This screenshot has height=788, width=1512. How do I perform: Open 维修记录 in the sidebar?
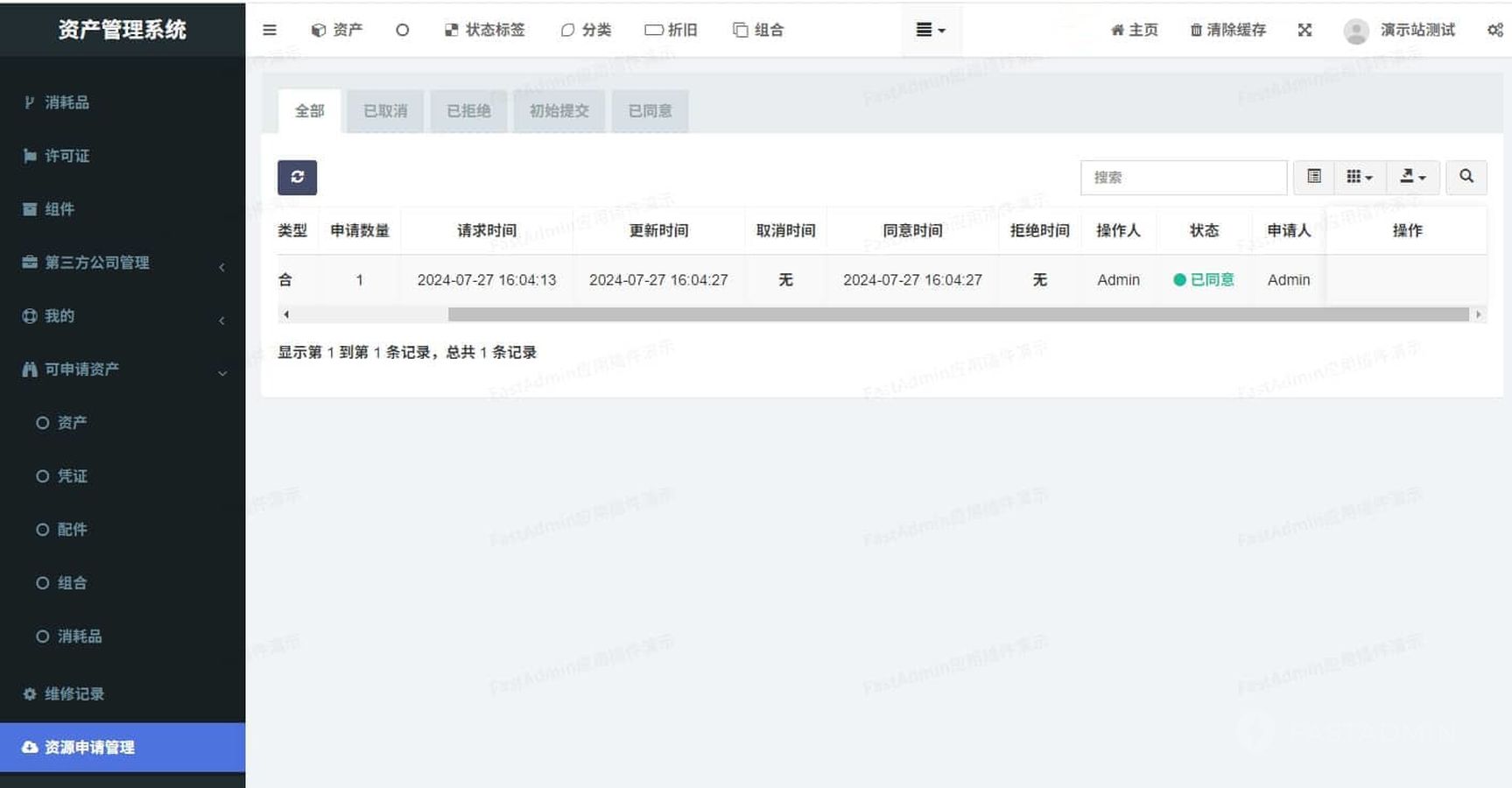[x=74, y=693]
